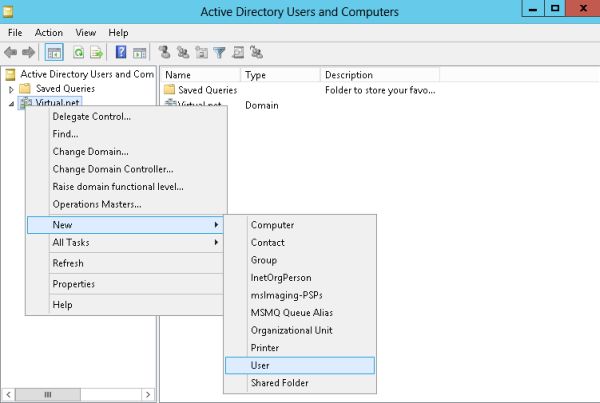Open the Action menu in menu bar

tap(49, 32)
